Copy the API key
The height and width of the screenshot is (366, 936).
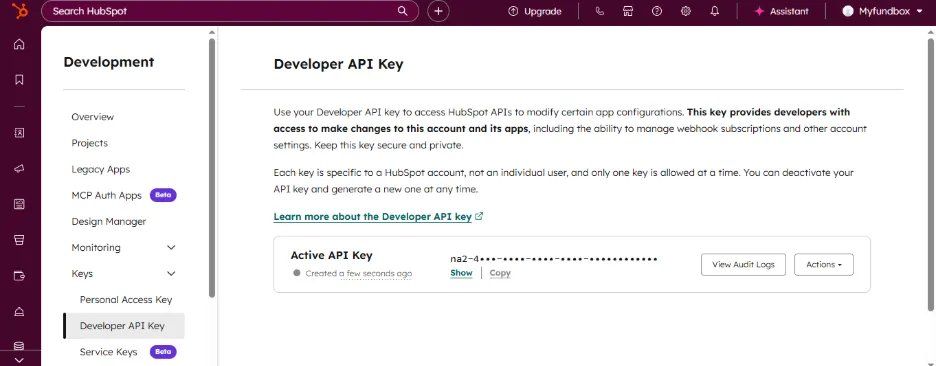tap(500, 273)
